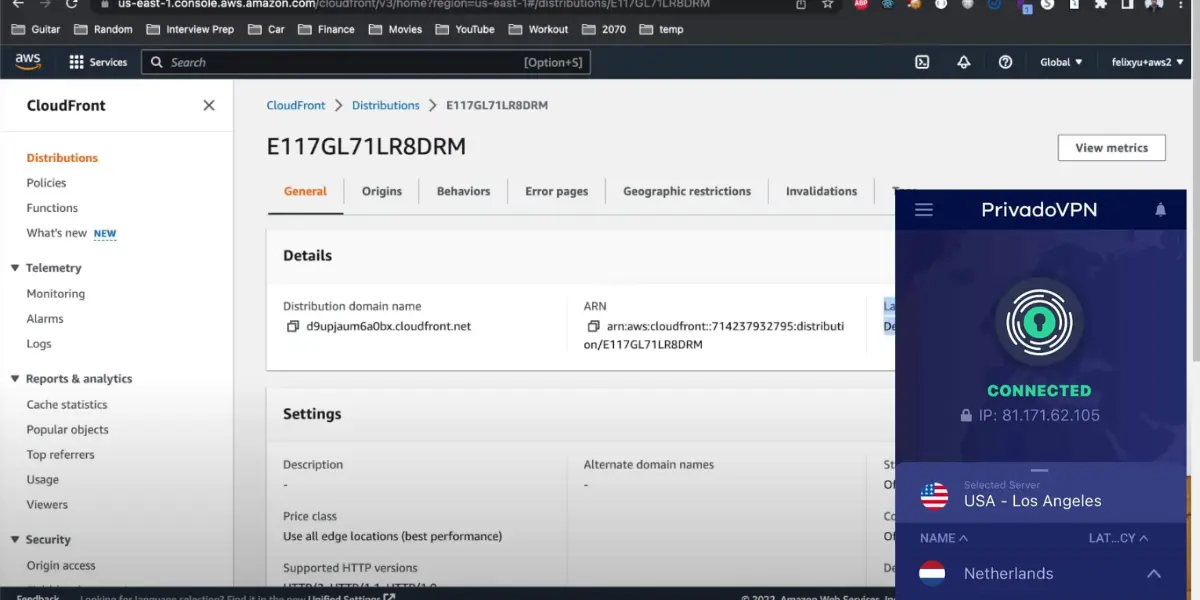Viewport: 1200px width, 600px height.
Task: Switch to the Origins tab
Action: tap(381, 191)
